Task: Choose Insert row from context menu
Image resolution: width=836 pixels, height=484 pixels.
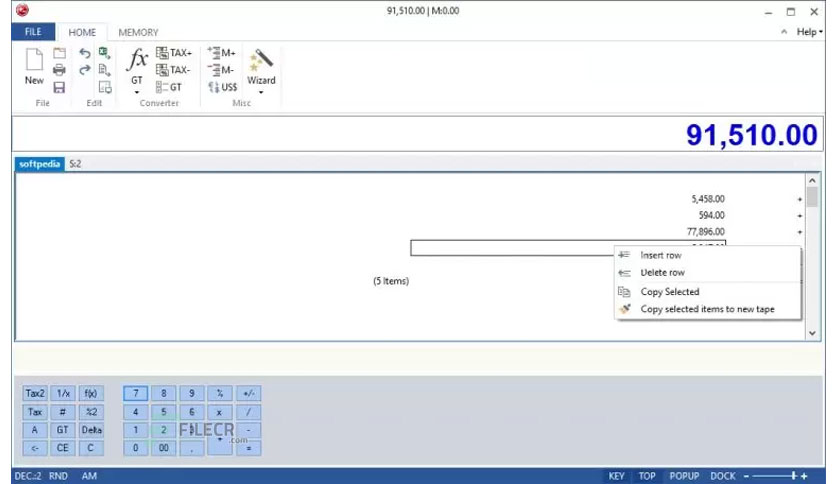Action: click(708, 255)
